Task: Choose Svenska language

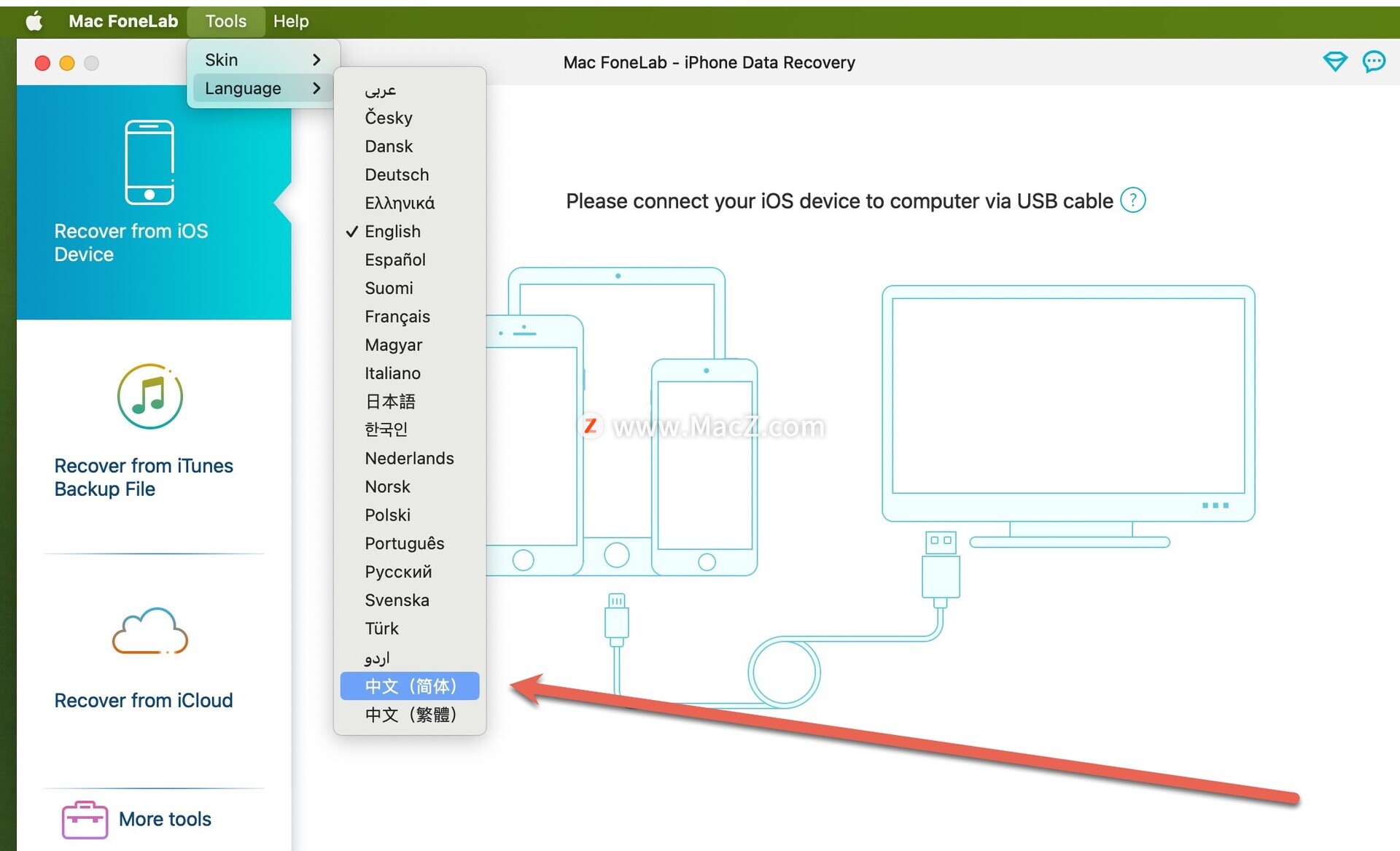Action: [x=410, y=600]
